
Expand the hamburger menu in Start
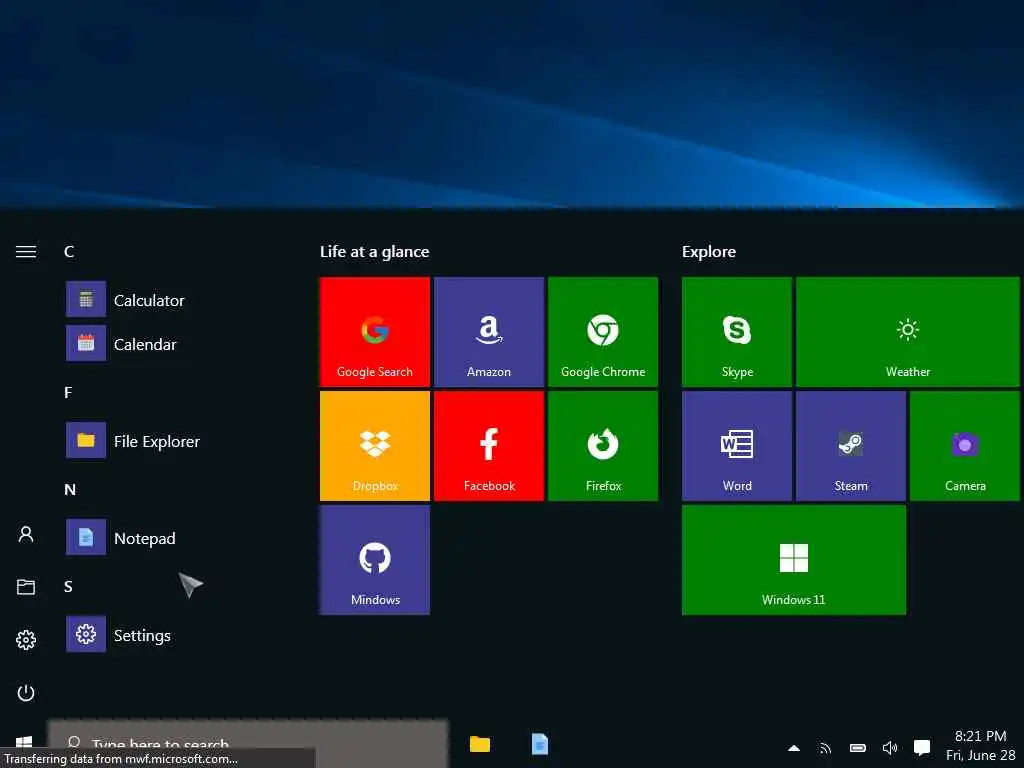(26, 251)
